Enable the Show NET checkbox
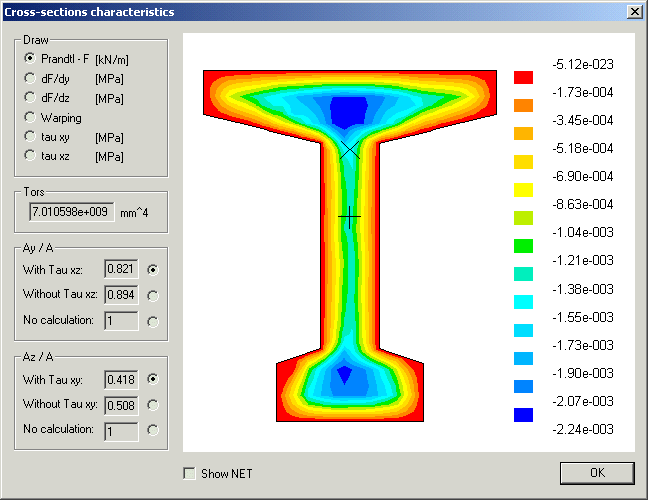The height and width of the screenshot is (500, 648). tap(190, 473)
